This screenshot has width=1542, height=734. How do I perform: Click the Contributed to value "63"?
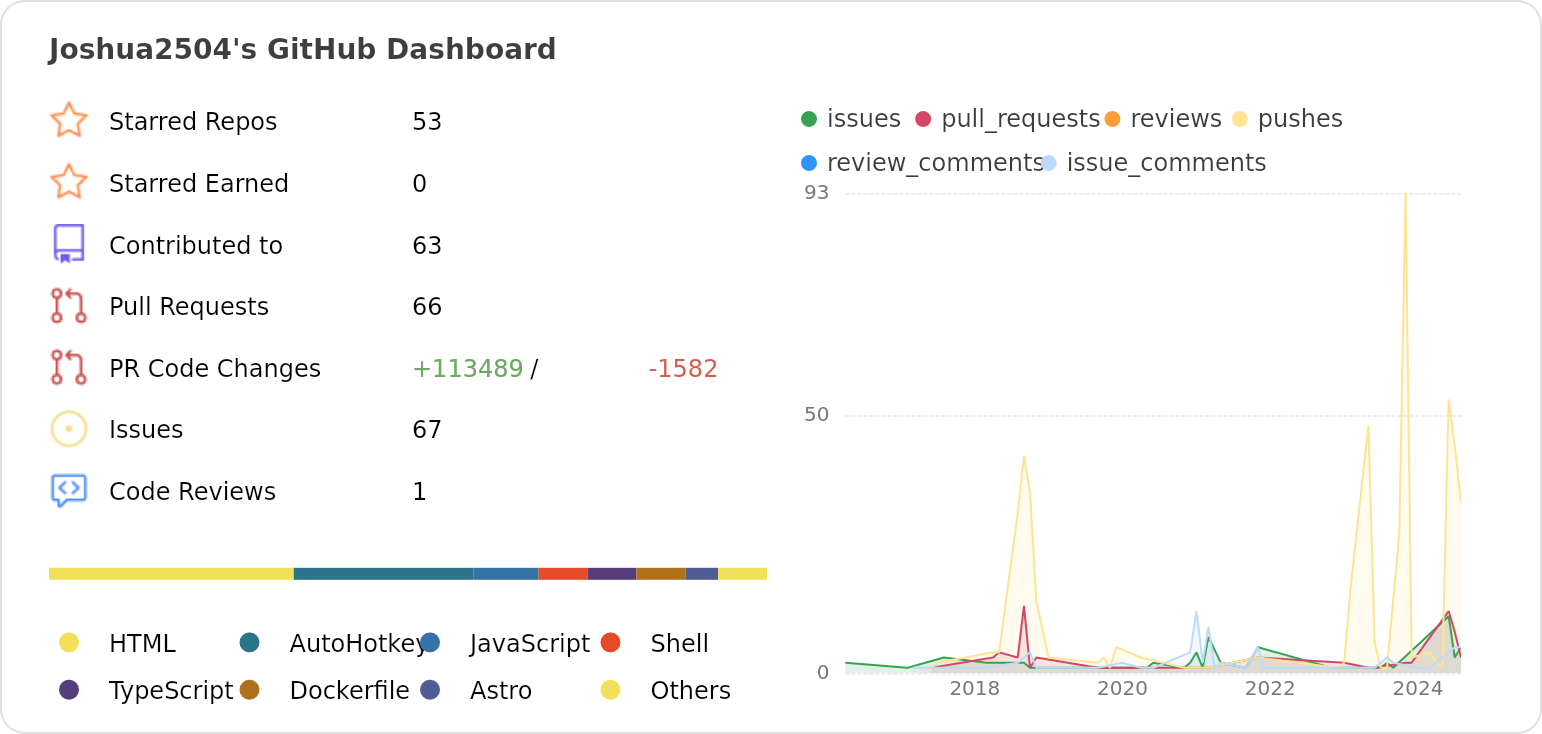click(427, 246)
